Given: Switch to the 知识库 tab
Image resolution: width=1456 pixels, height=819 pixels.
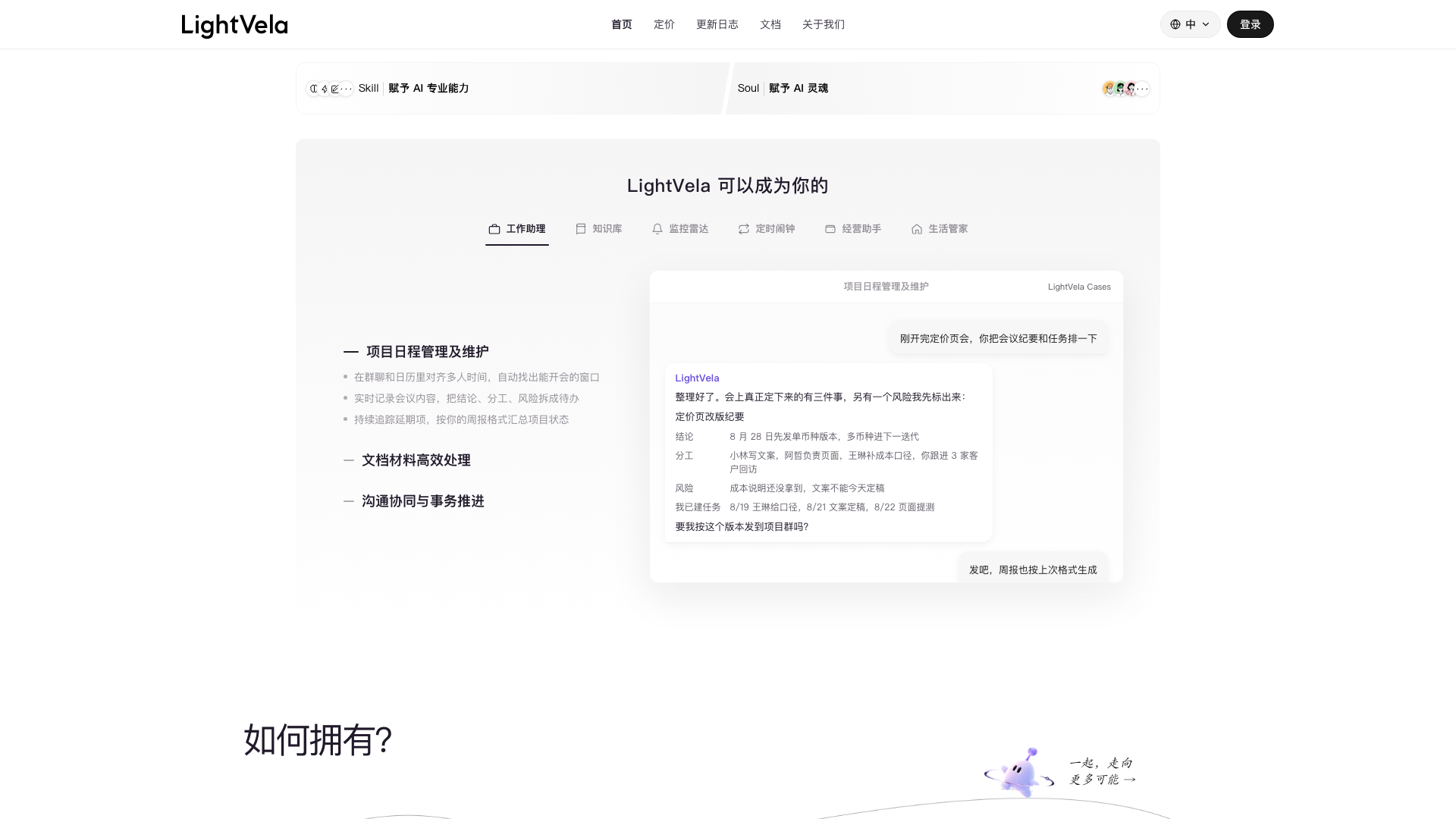Looking at the screenshot, I should [598, 229].
